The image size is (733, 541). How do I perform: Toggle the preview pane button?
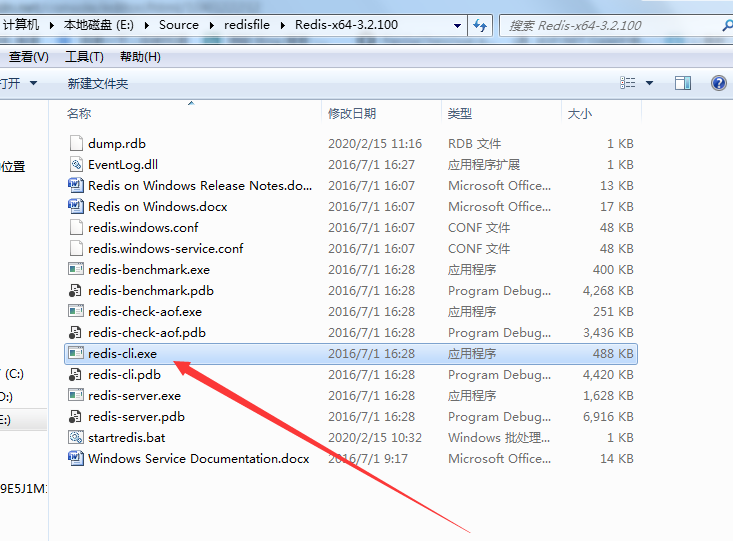683,83
